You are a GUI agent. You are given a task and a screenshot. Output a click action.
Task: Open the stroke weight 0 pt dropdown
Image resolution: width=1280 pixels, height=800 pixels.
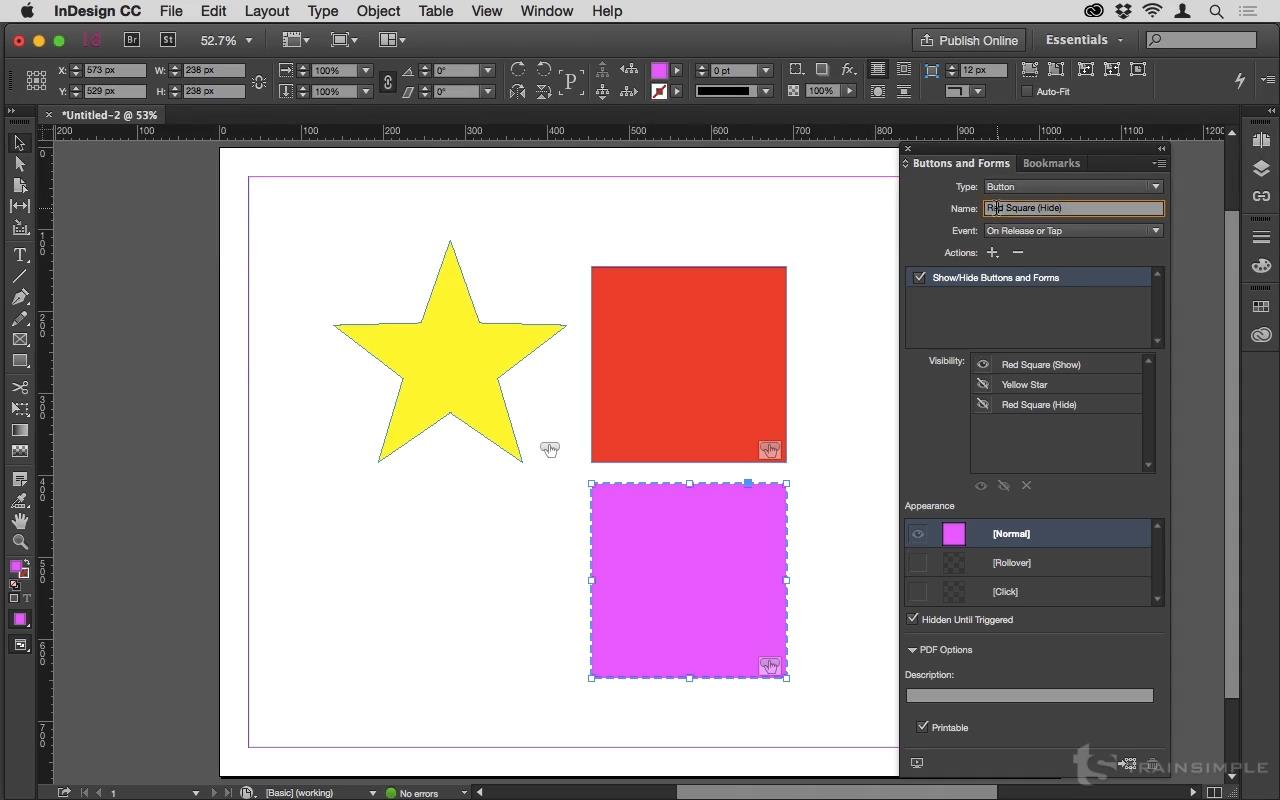(x=766, y=70)
